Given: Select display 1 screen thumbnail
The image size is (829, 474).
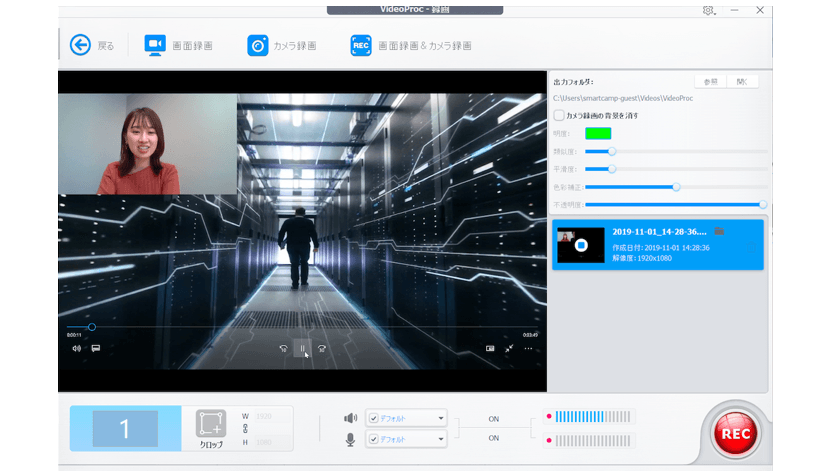Looking at the screenshot, I should click(125, 429).
